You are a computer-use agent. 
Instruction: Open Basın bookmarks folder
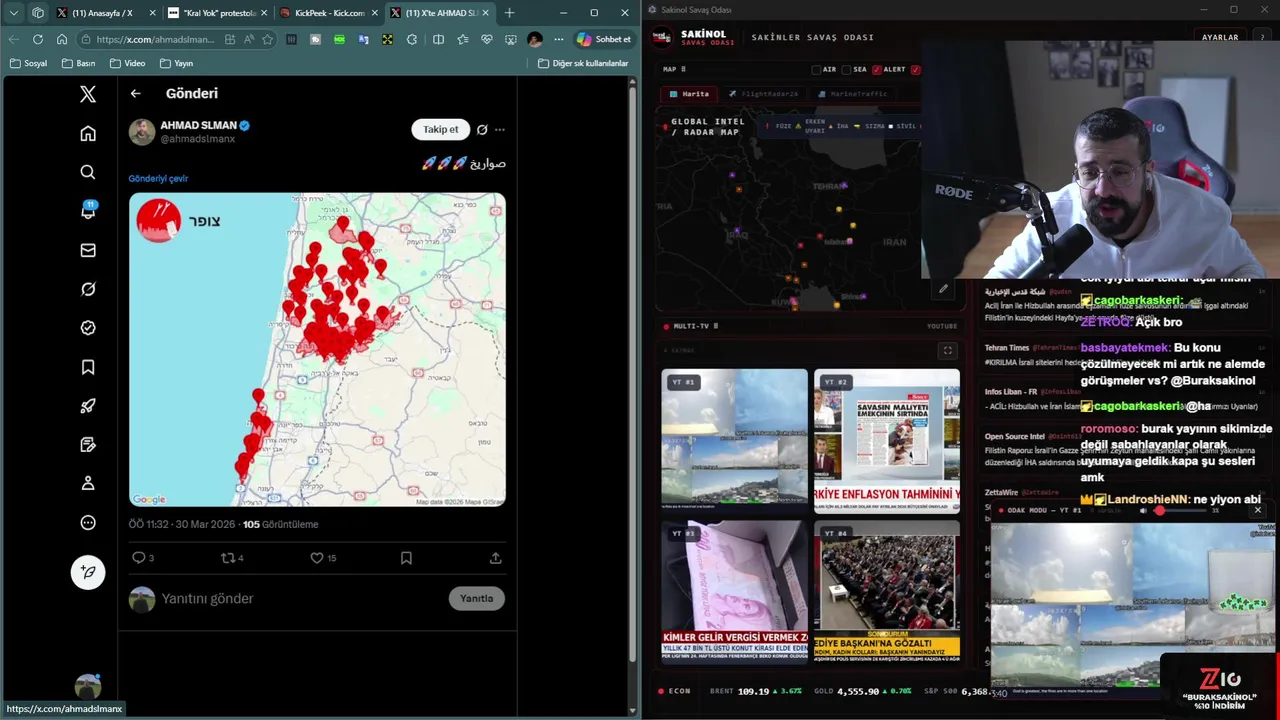79,63
